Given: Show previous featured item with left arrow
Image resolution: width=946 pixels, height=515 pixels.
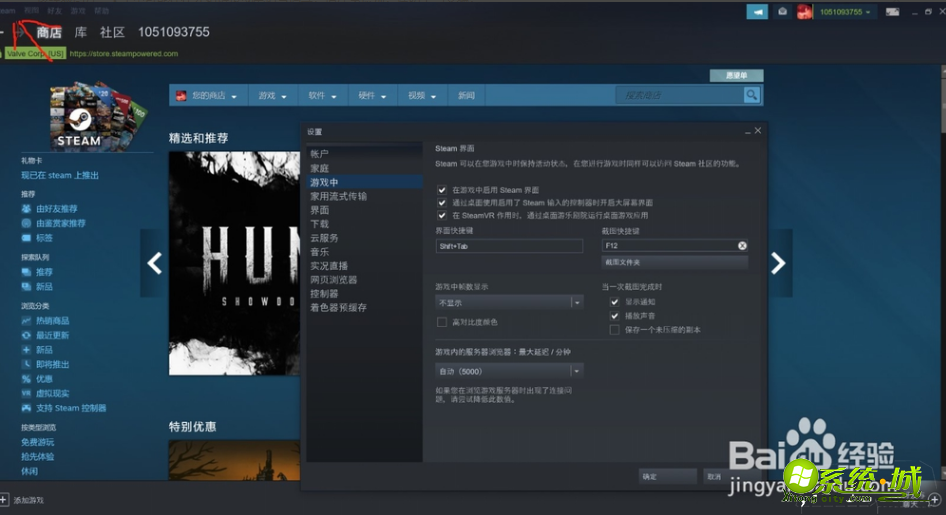Looking at the screenshot, I should [154, 263].
